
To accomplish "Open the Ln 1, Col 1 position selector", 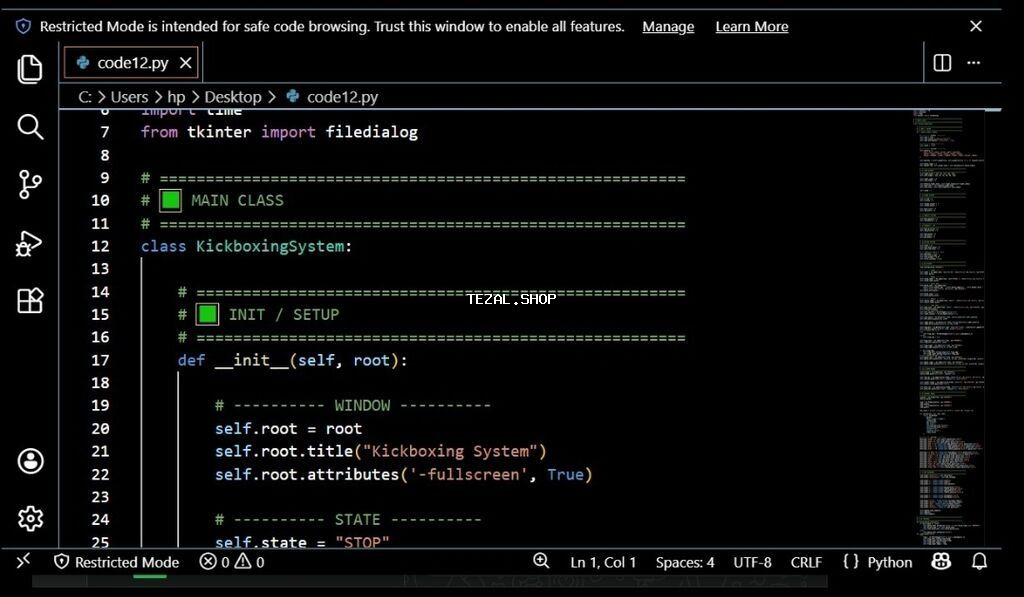I will coord(603,562).
